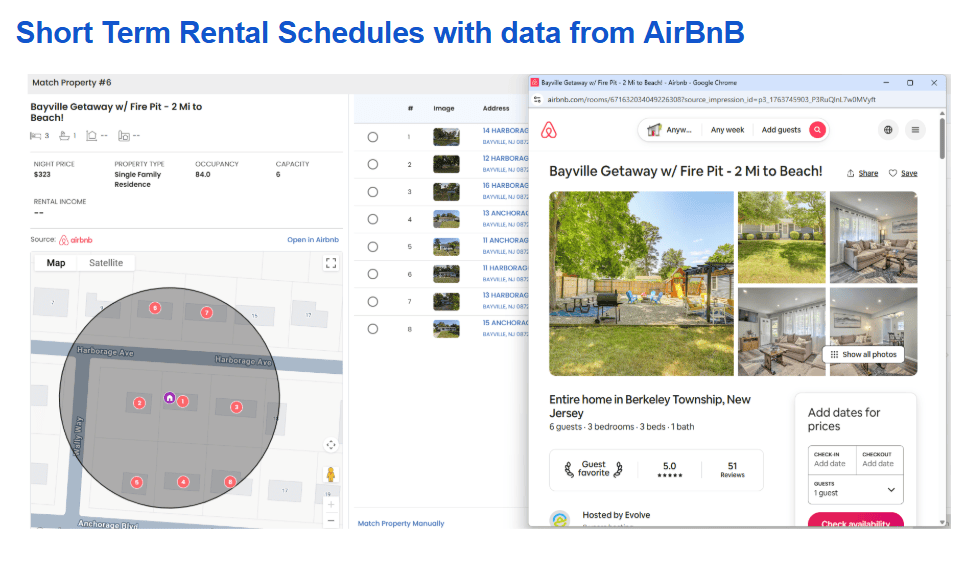Switch to the Map view tab
Image resolution: width=972 pixels, height=563 pixels.
[56, 263]
